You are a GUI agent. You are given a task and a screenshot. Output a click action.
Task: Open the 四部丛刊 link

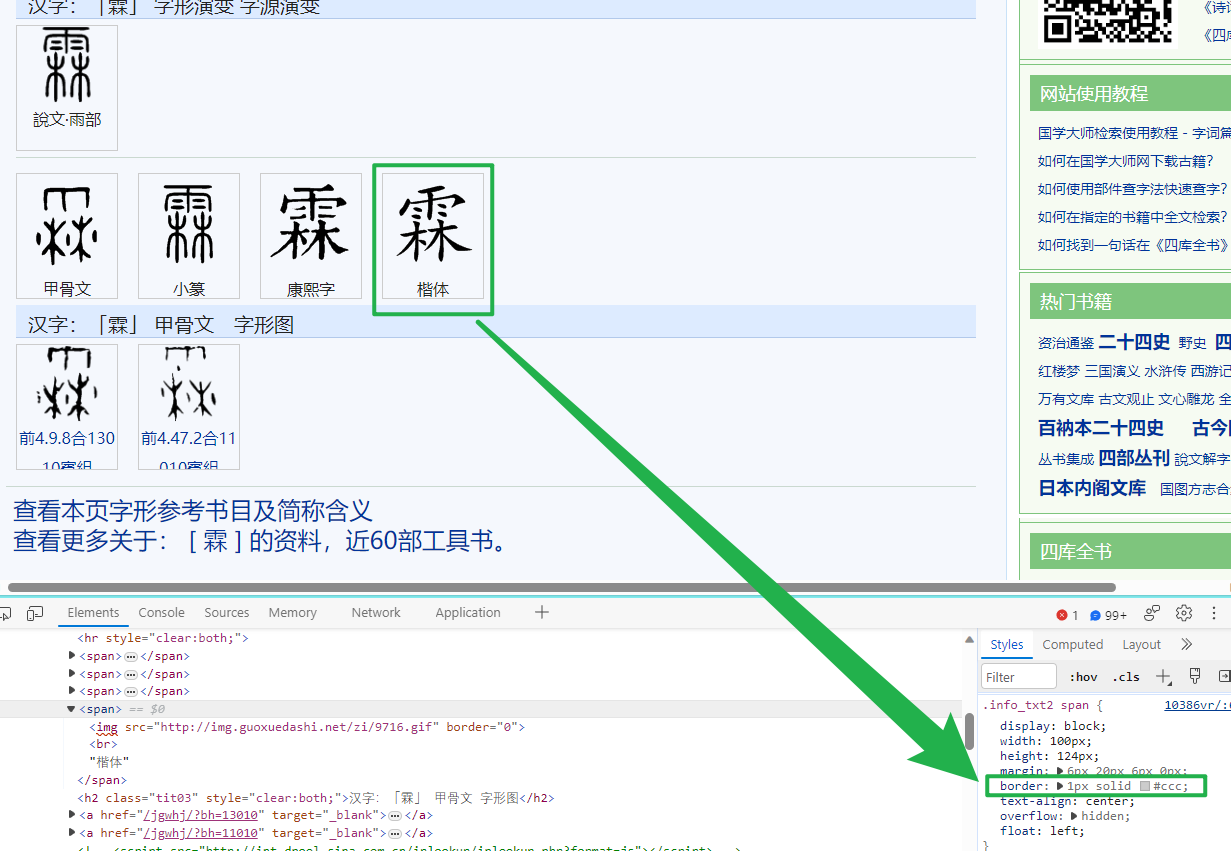pyautogui.click(x=1134, y=458)
